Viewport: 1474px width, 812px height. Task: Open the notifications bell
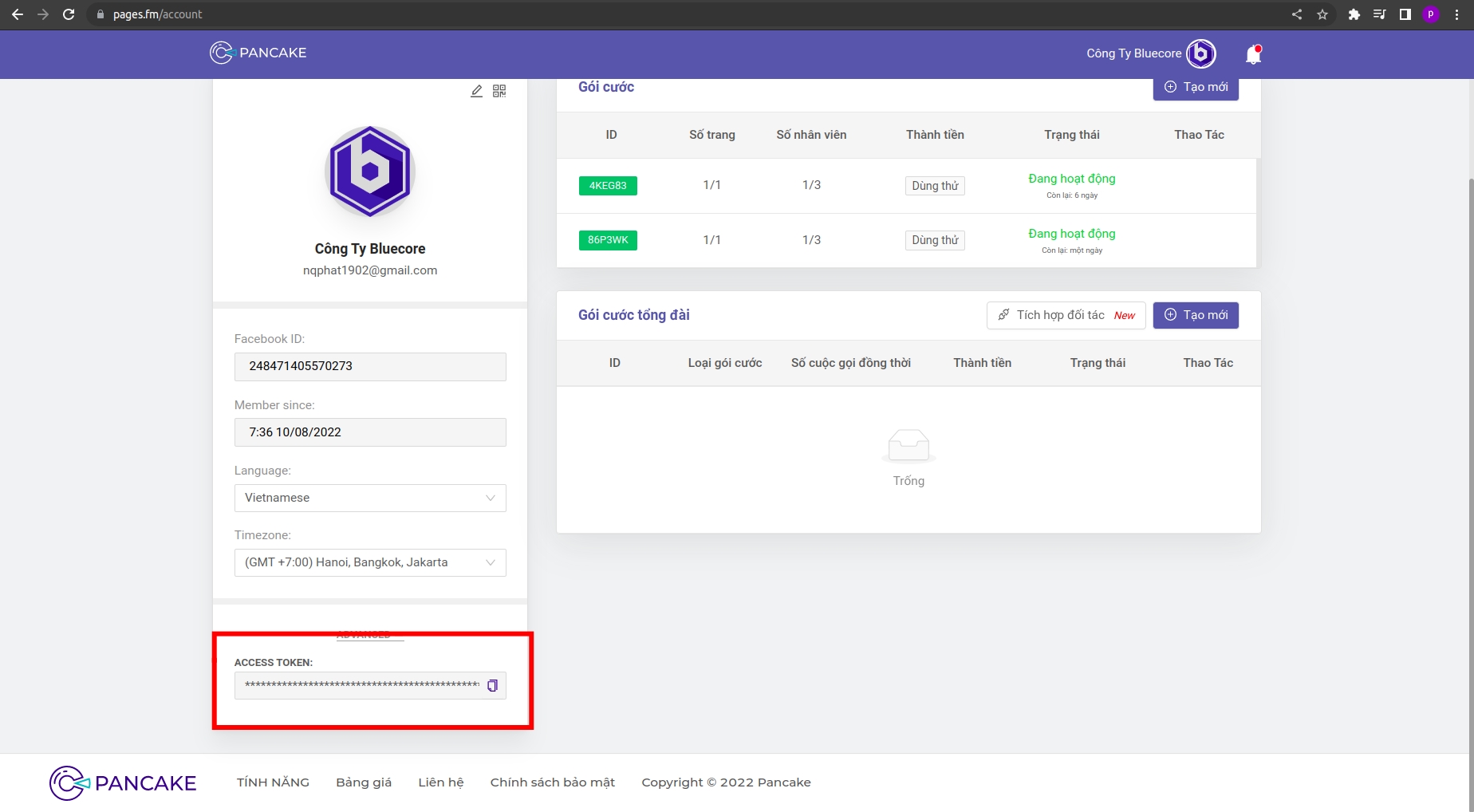1253,54
